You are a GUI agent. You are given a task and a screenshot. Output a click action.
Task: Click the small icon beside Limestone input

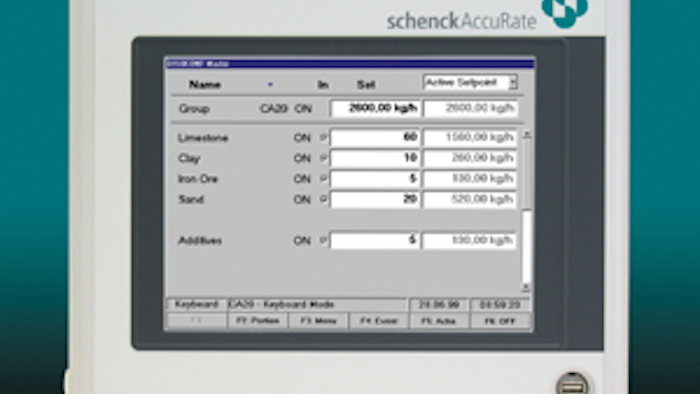click(x=324, y=137)
